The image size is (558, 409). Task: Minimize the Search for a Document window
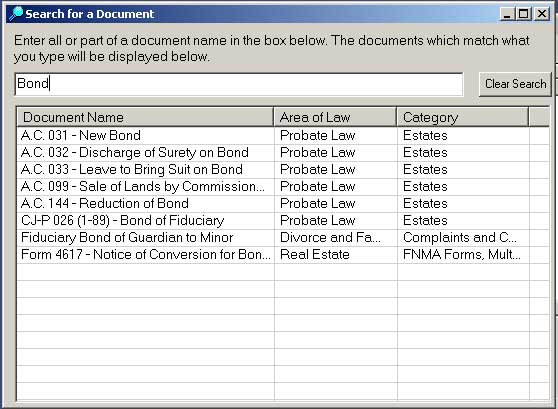[x=507, y=14]
